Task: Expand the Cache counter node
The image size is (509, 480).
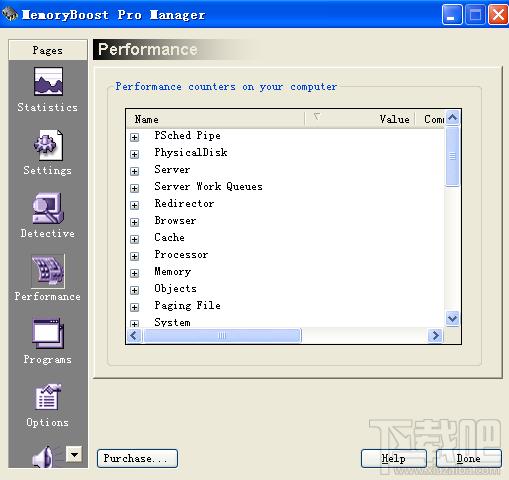Action: (x=134, y=239)
